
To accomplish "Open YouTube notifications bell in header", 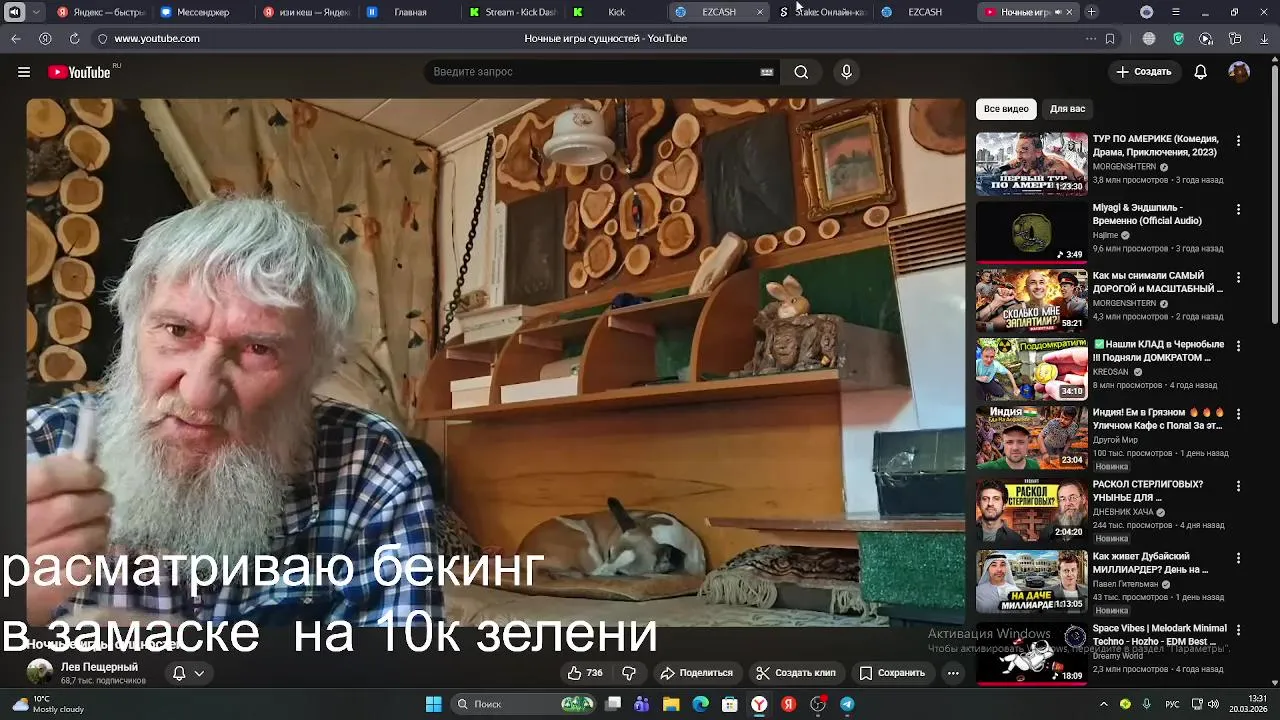I will (x=1200, y=72).
